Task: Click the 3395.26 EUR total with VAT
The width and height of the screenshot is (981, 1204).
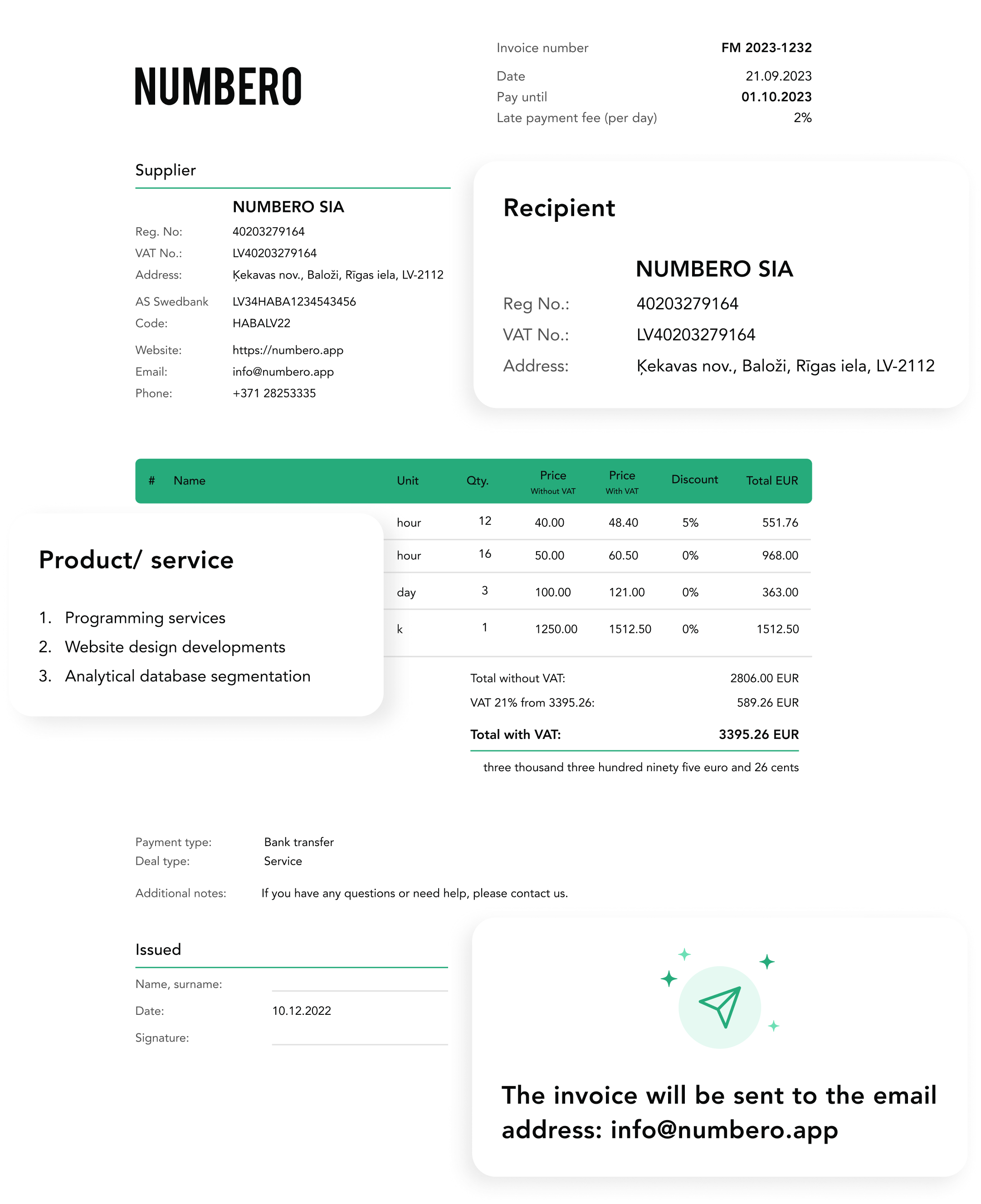Action: pos(758,734)
